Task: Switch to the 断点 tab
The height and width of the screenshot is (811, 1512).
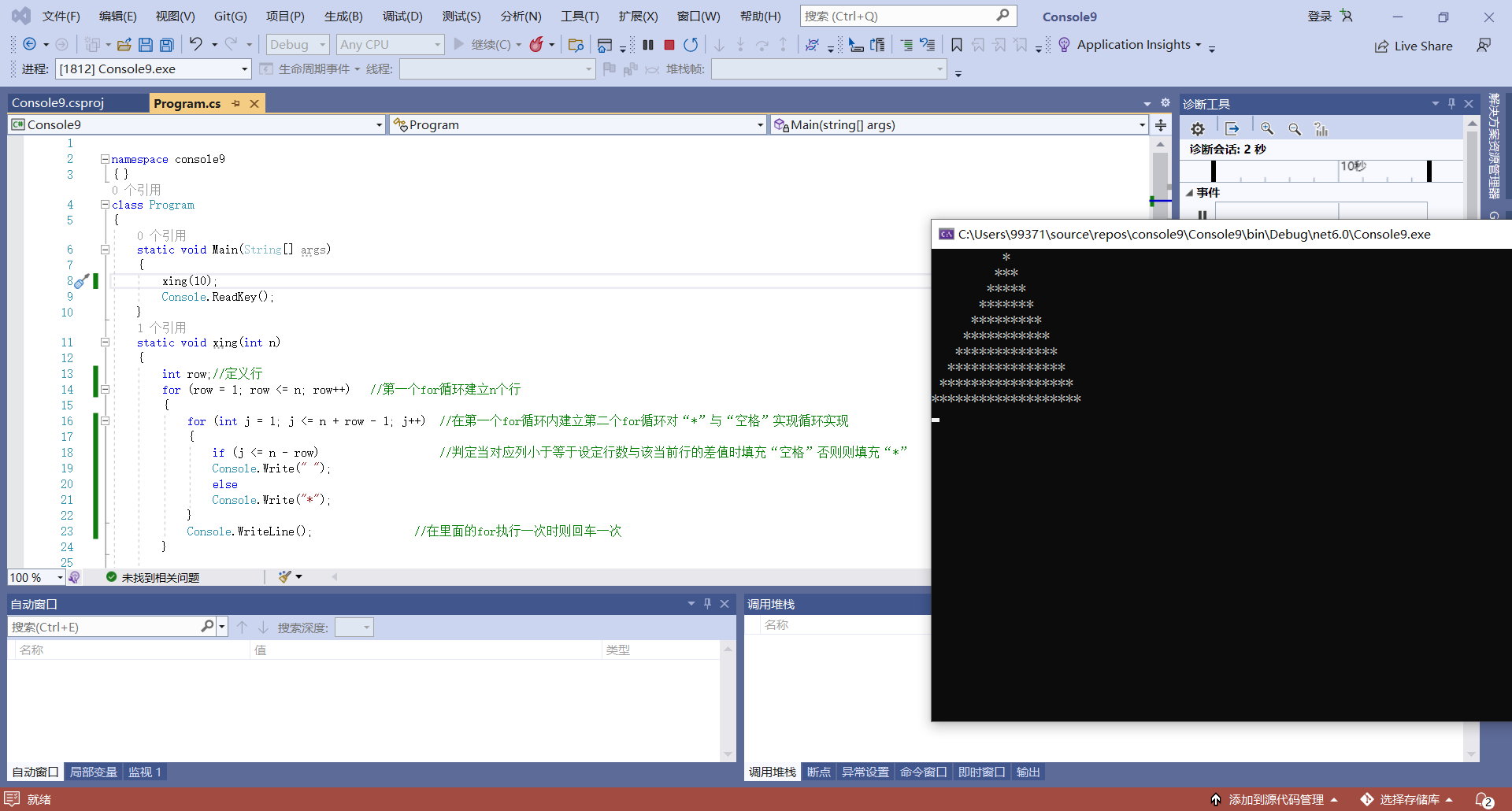Action: 819,772
